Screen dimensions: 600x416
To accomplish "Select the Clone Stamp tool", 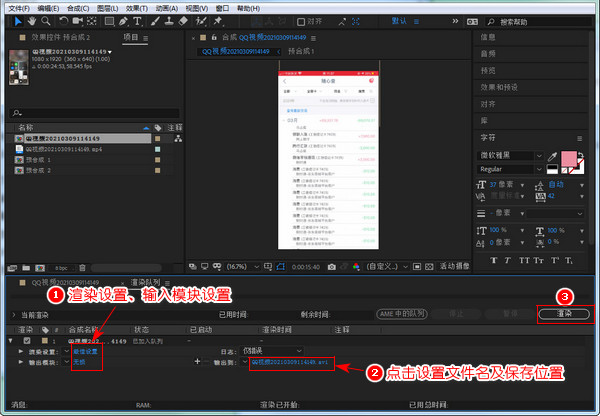I will (x=169, y=21).
